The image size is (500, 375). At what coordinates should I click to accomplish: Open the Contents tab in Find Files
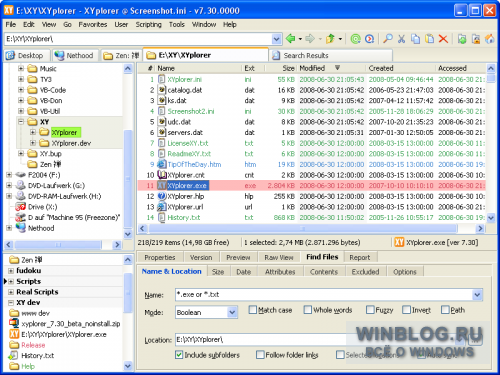pyautogui.click(x=324, y=272)
